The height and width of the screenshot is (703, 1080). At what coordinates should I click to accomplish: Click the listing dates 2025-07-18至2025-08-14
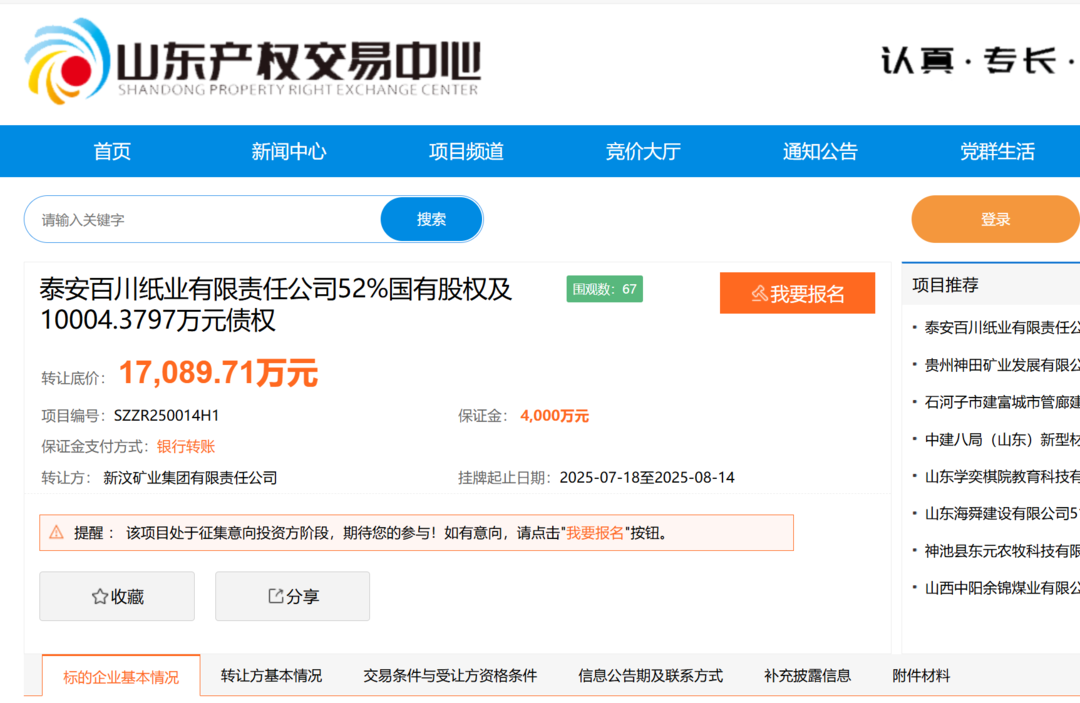[x=647, y=478]
